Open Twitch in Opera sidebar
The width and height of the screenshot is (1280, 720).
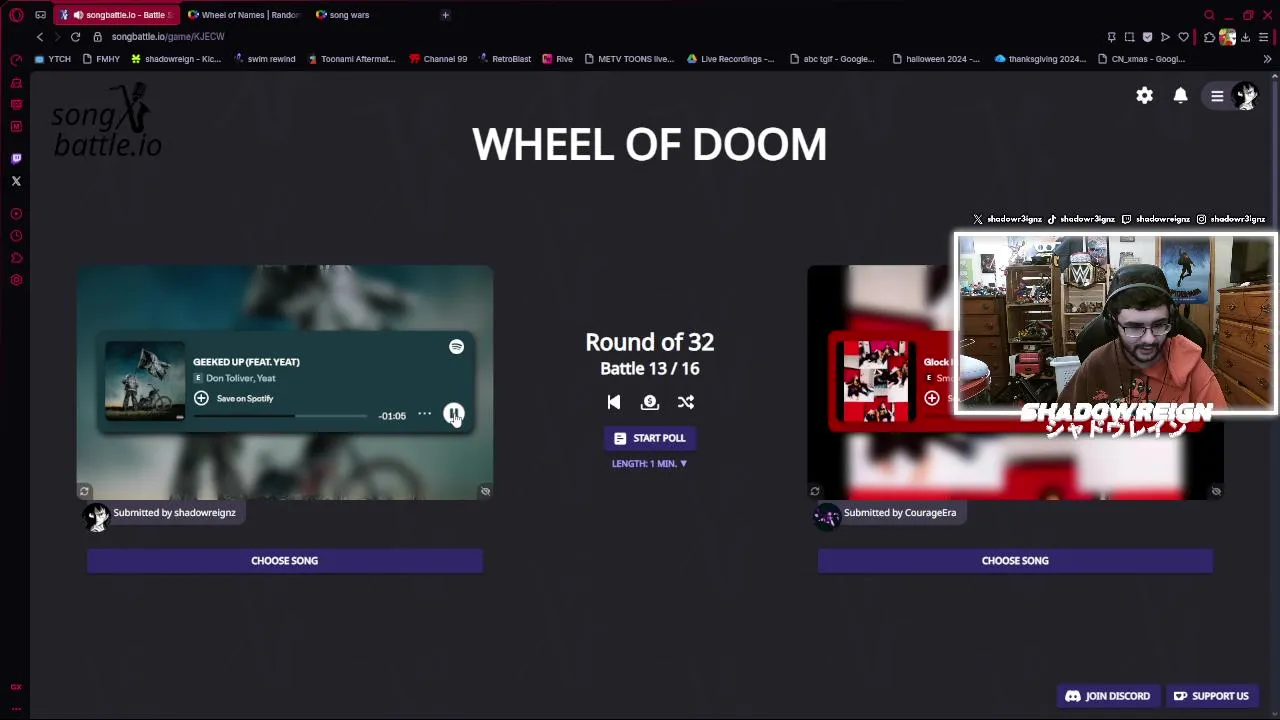(16, 159)
